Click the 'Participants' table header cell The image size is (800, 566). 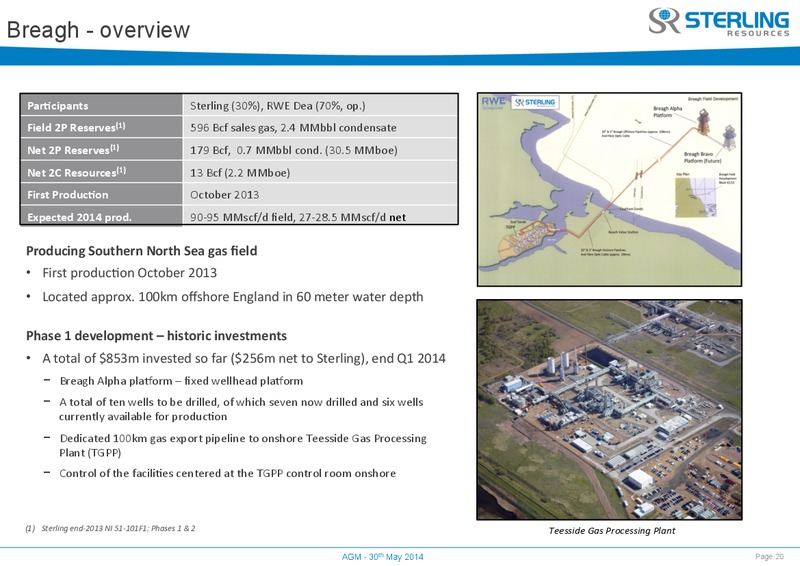coord(101,105)
